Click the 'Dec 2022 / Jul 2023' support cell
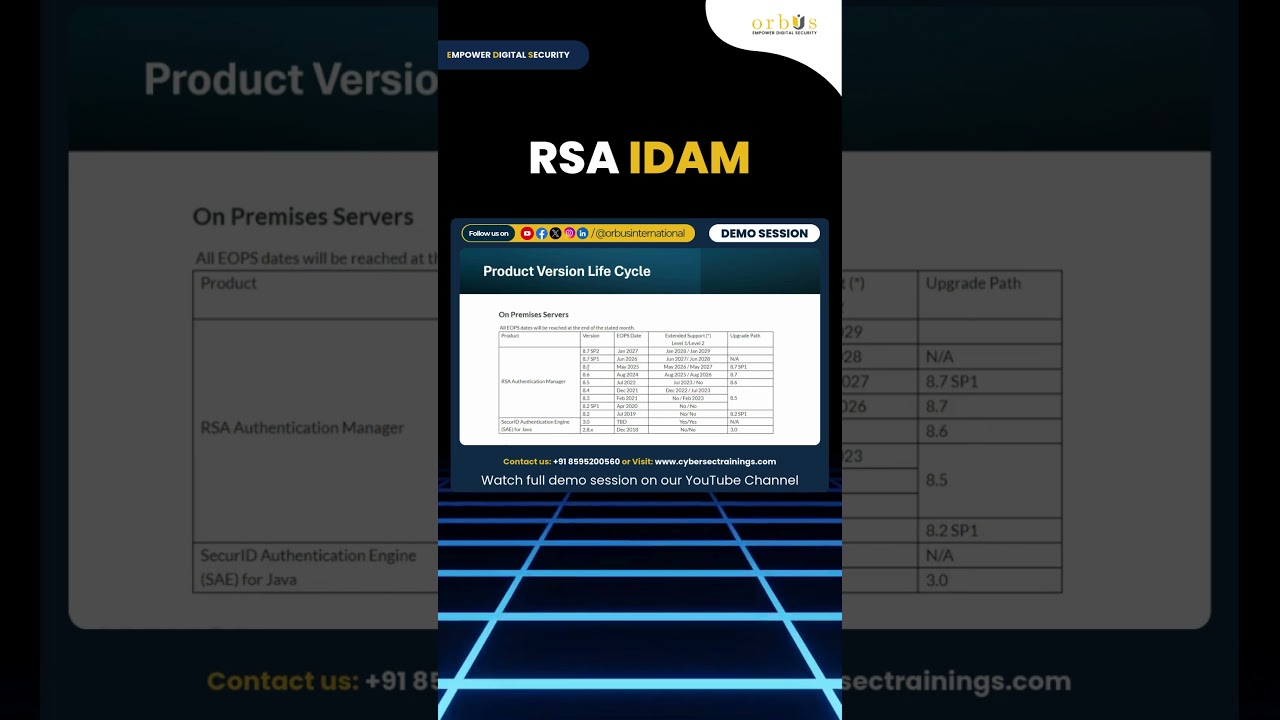This screenshot has height=720, width=1280. coord(688,390)
